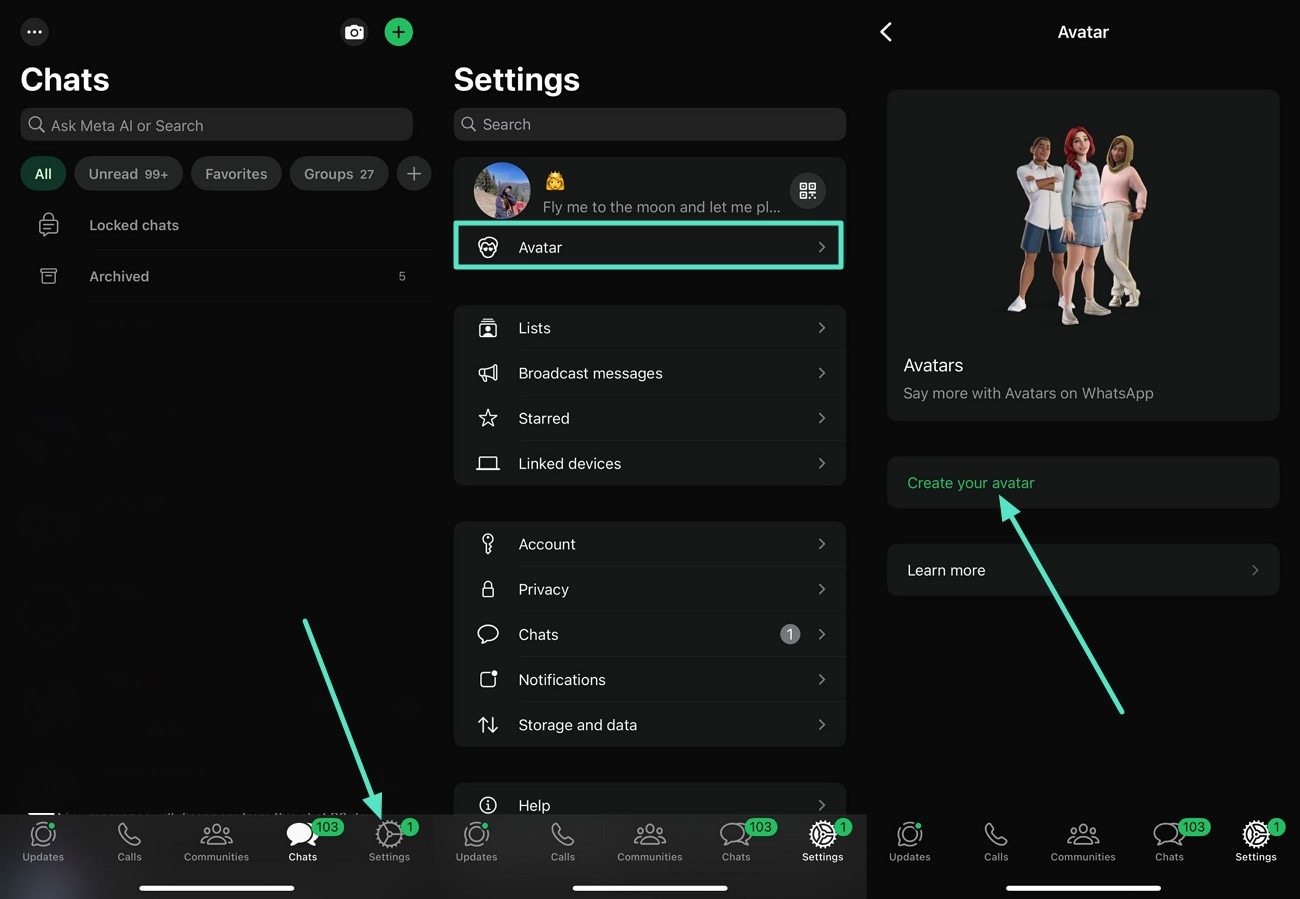This screenshot has width=1300, height=899.
Task: Open Broadcast messages
Action: (x=650, y=373)
